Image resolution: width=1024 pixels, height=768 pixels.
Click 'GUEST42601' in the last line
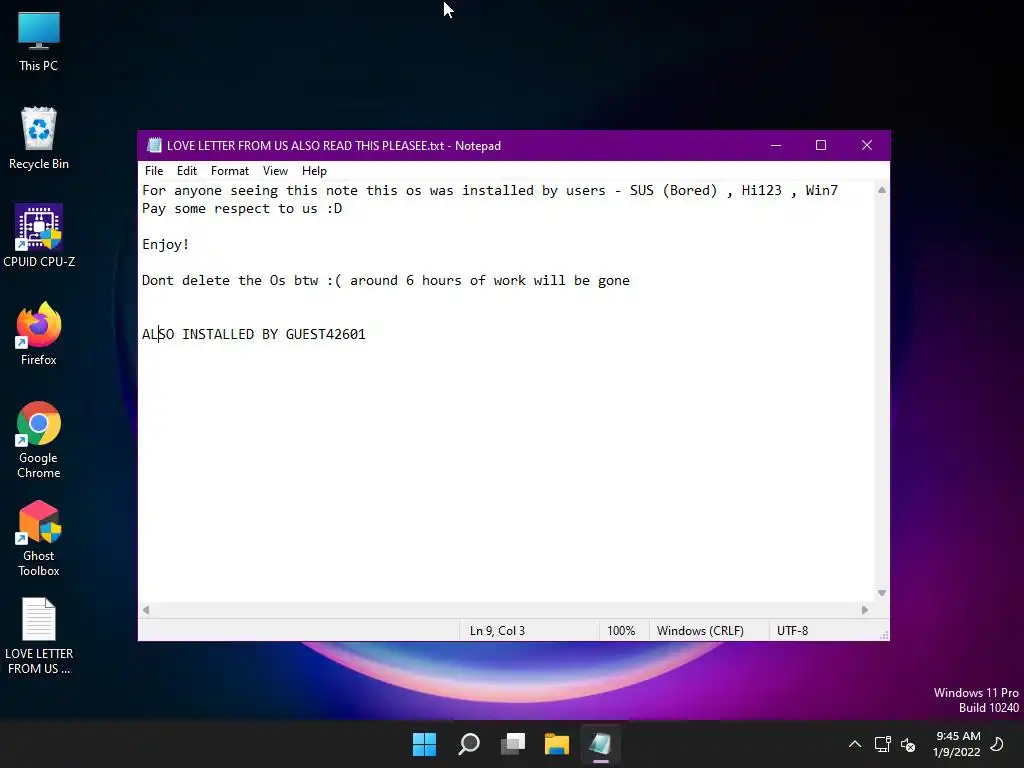pos(325,334)
